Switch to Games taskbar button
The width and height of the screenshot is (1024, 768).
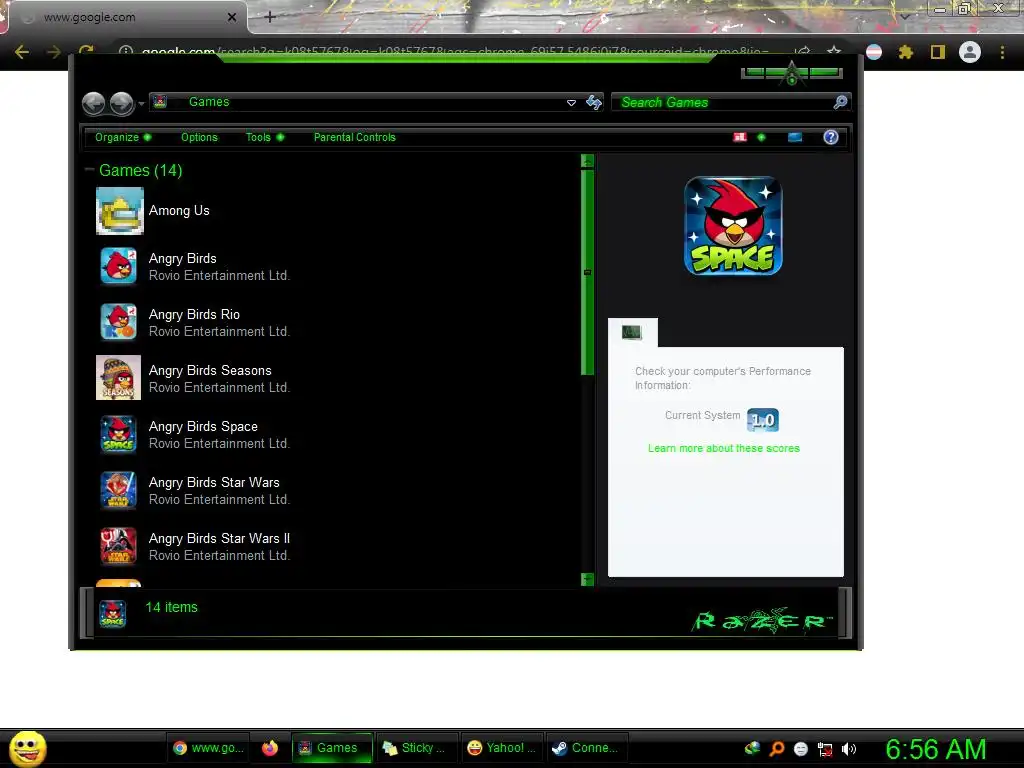332,748
